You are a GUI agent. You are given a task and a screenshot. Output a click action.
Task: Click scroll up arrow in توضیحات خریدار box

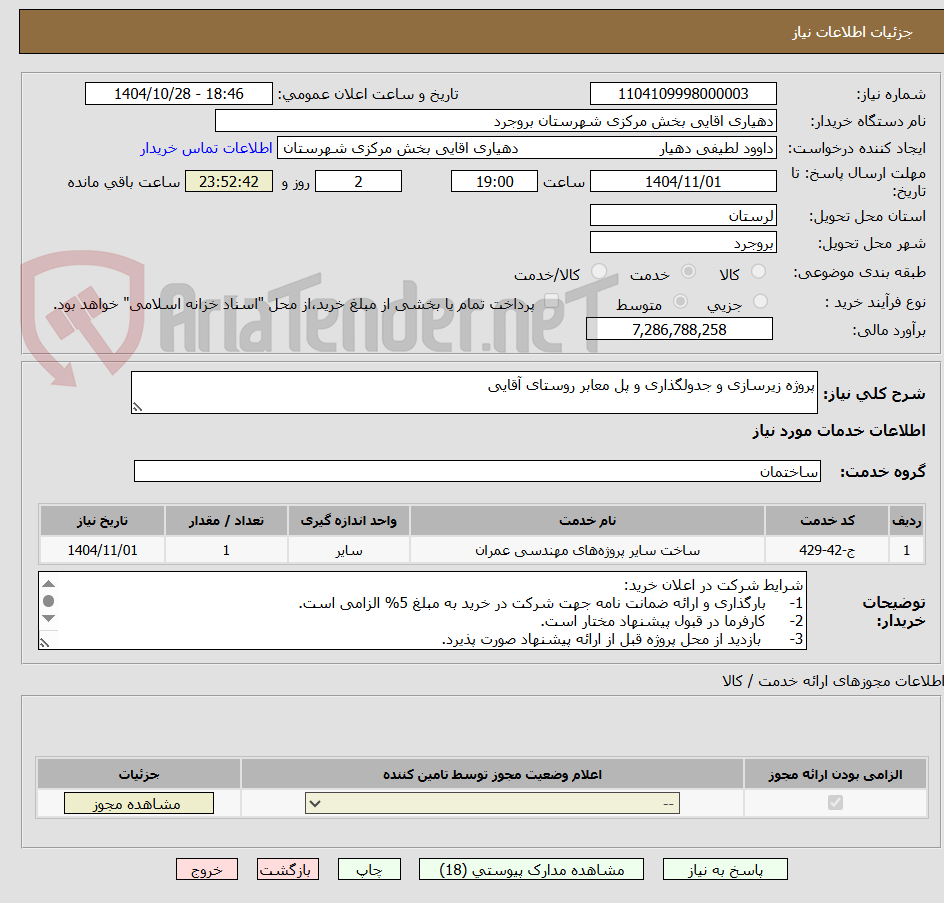[49, 584]
